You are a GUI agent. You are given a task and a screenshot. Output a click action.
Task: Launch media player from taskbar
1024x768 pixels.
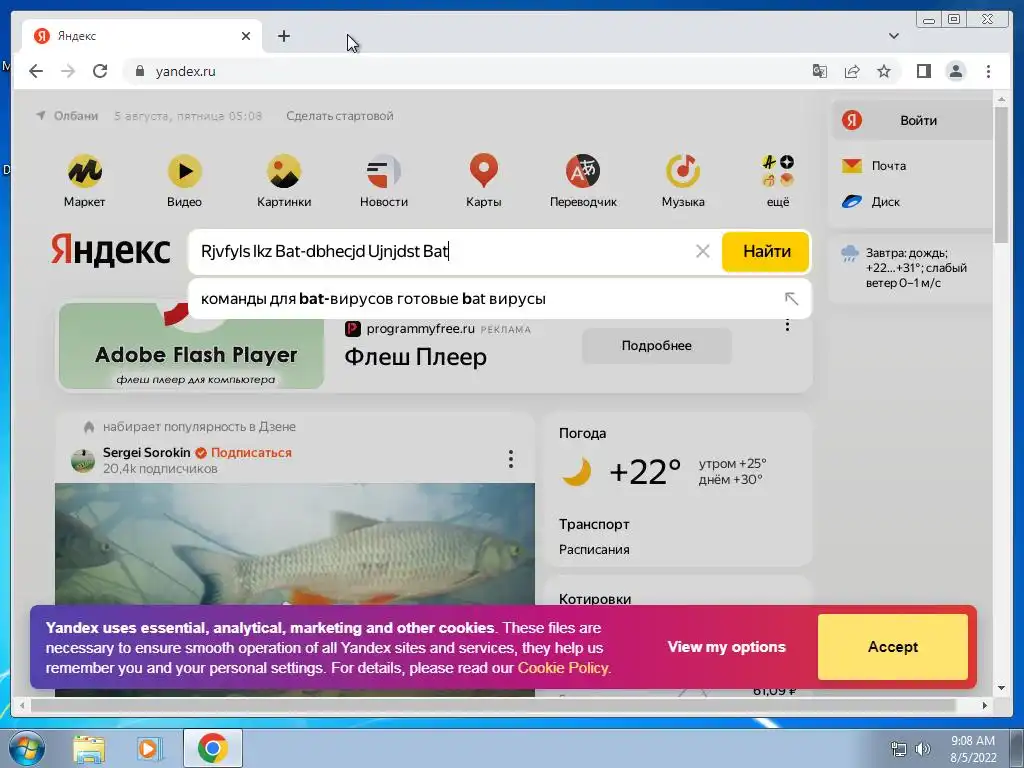tap(150, 749)
